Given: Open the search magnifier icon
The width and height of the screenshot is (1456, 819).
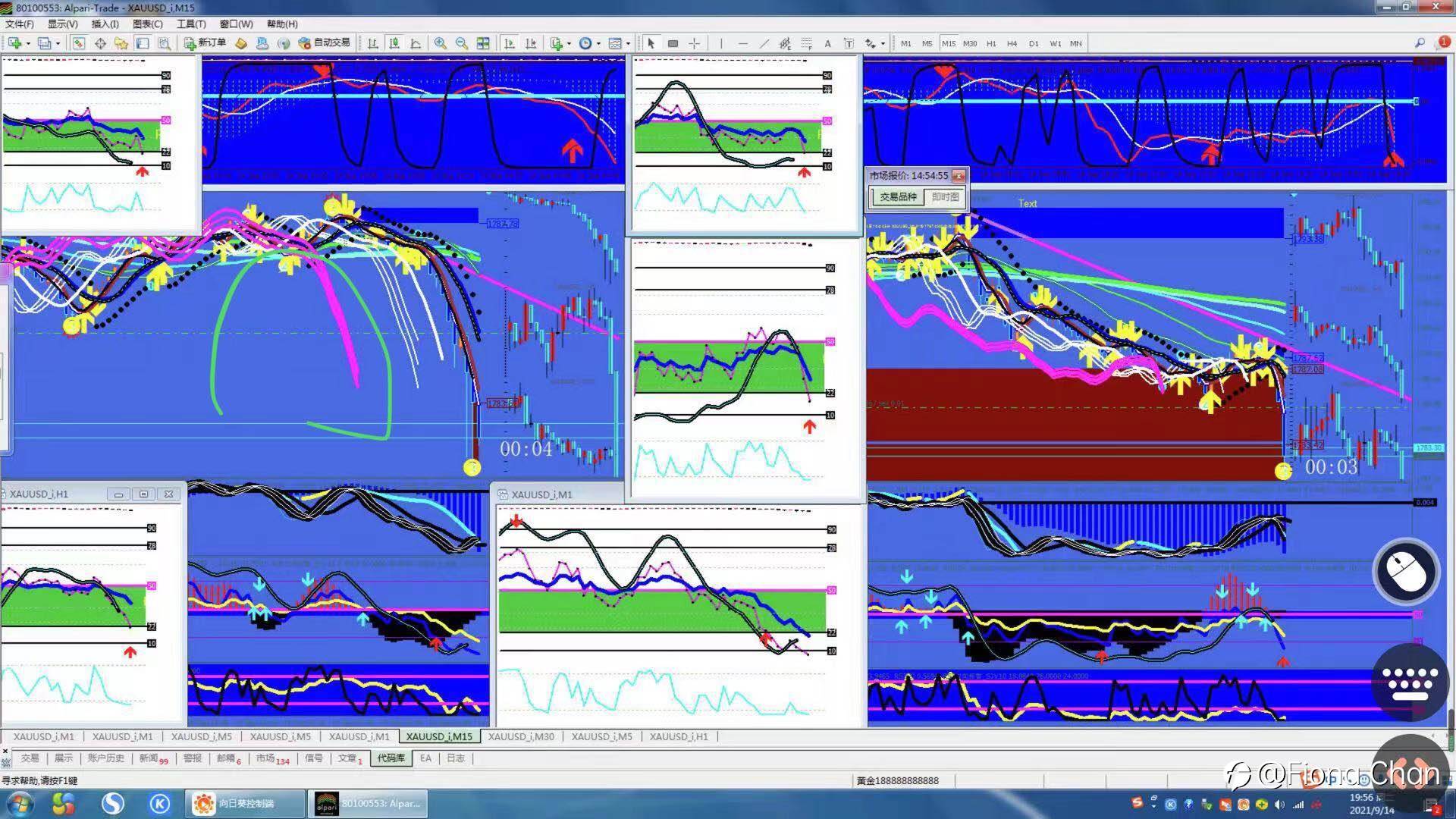Looking at the screenshot, I should (1420, 43).
